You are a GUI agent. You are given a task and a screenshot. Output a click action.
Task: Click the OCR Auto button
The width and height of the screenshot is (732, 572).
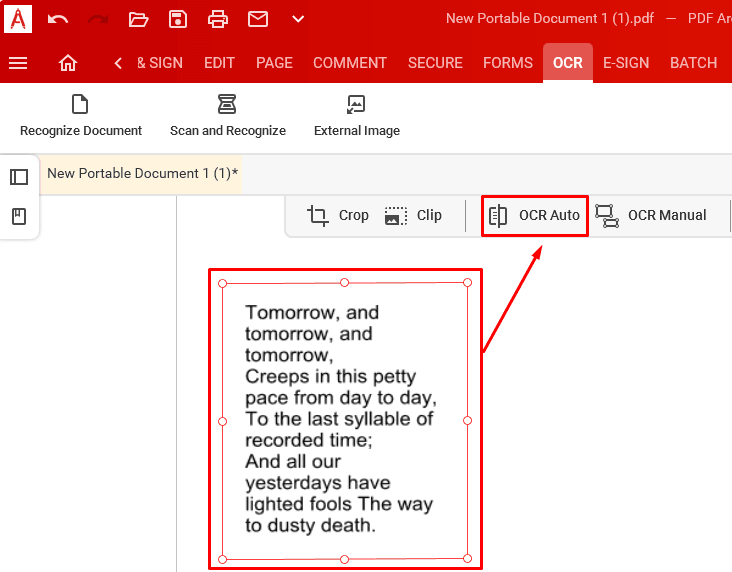(x=535, y=215)
